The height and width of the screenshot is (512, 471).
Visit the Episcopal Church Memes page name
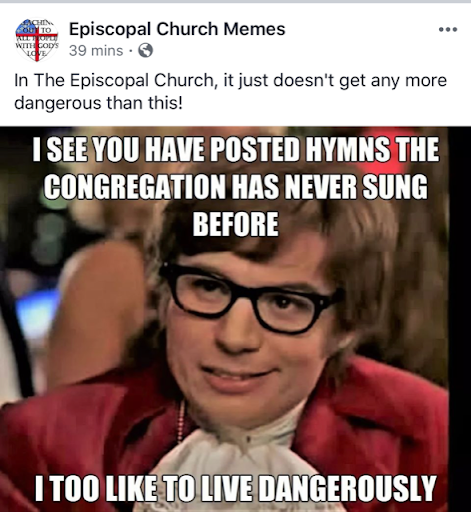pos(177,29)
